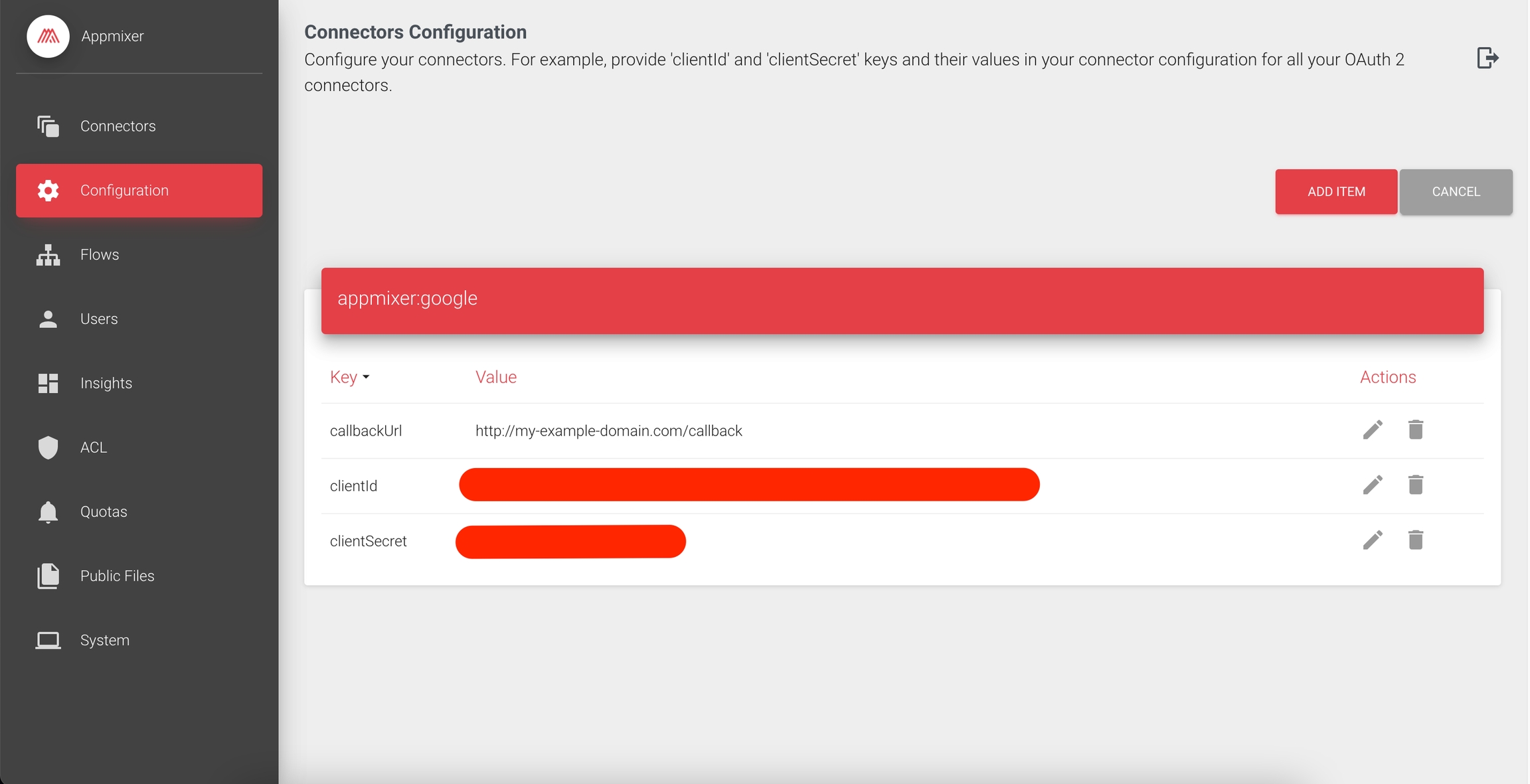Open the Users page in sidebar

tap(99, 319)
